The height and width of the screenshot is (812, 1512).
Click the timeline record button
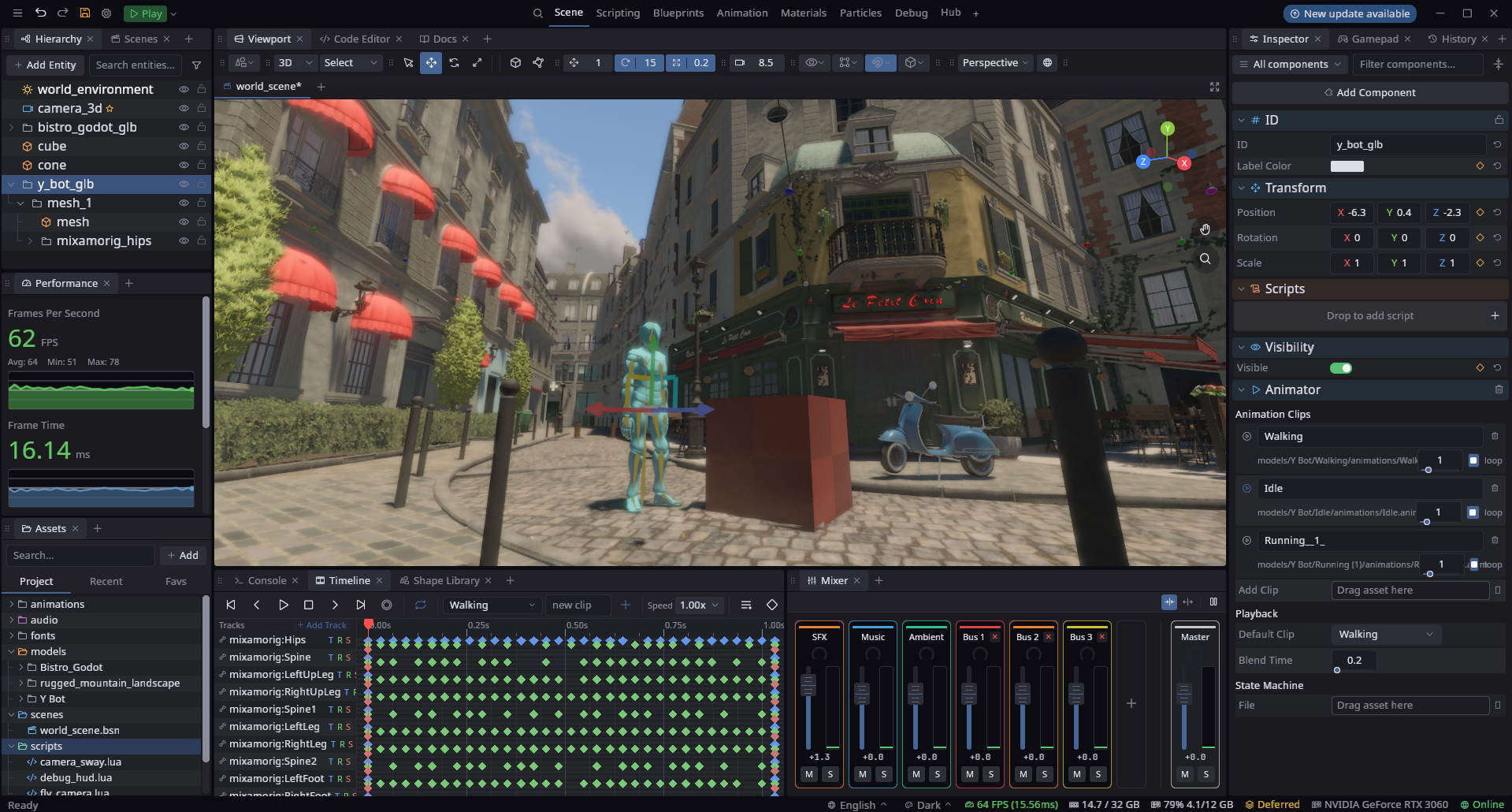(386, 605)
